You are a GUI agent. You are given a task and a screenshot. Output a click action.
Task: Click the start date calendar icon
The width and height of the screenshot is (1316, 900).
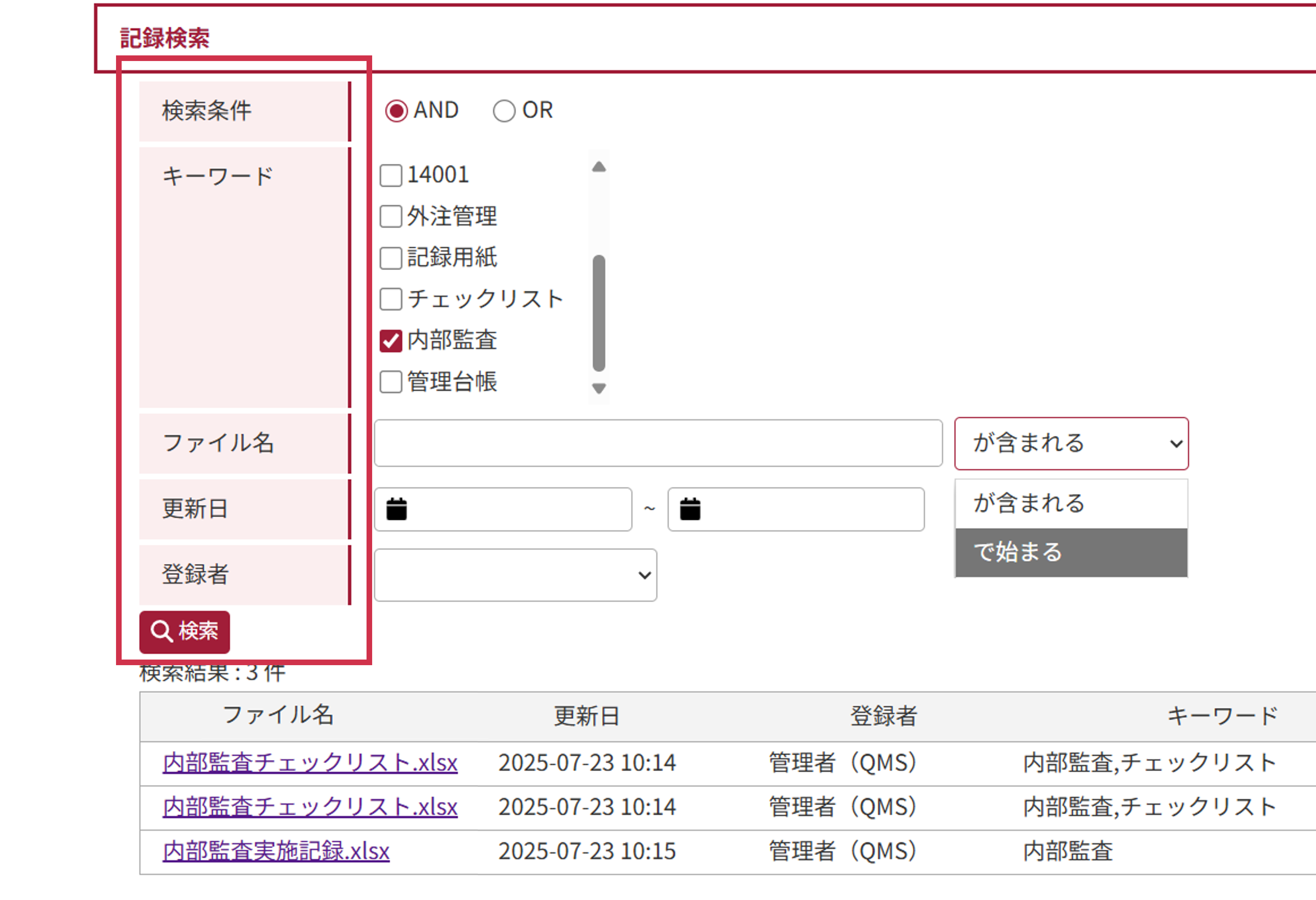[x=396, y=509]
